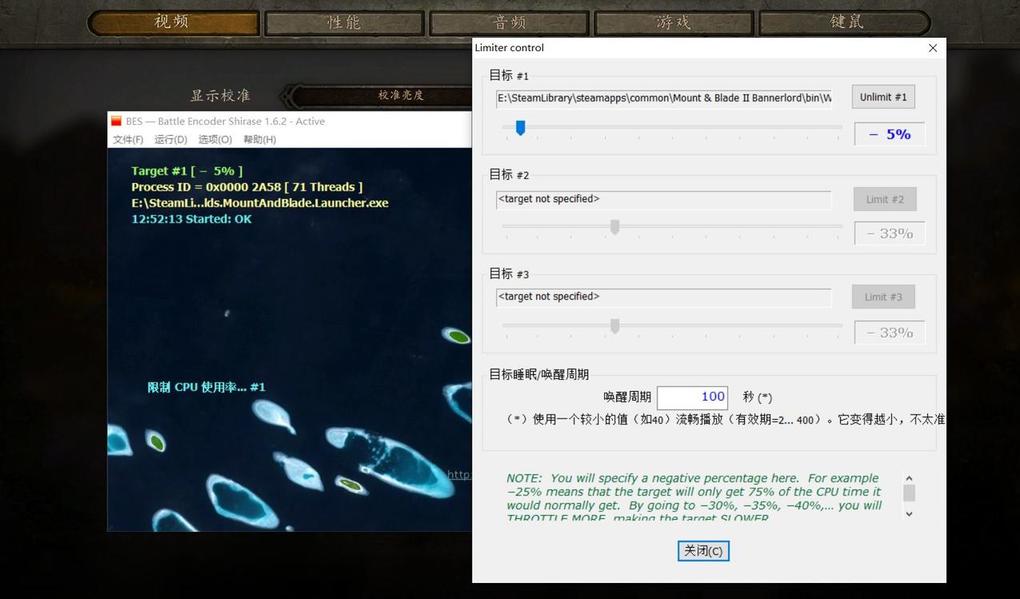Click the NOTE text scrollbar thumb
Image resolution: width=1020 pixels, height=599 pixels.
(x=909, y=494)
